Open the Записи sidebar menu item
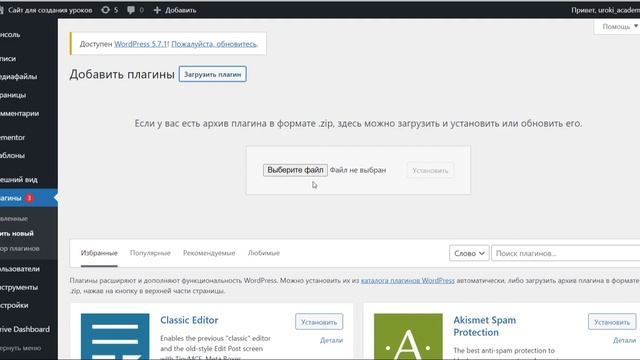Viewport: 640px width, 360px height. (x=29, y=59)
